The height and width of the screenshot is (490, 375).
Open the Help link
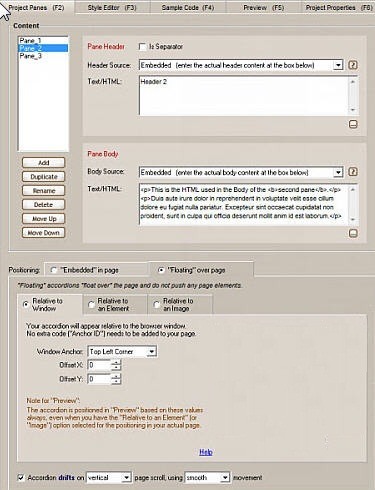(206, 452)
